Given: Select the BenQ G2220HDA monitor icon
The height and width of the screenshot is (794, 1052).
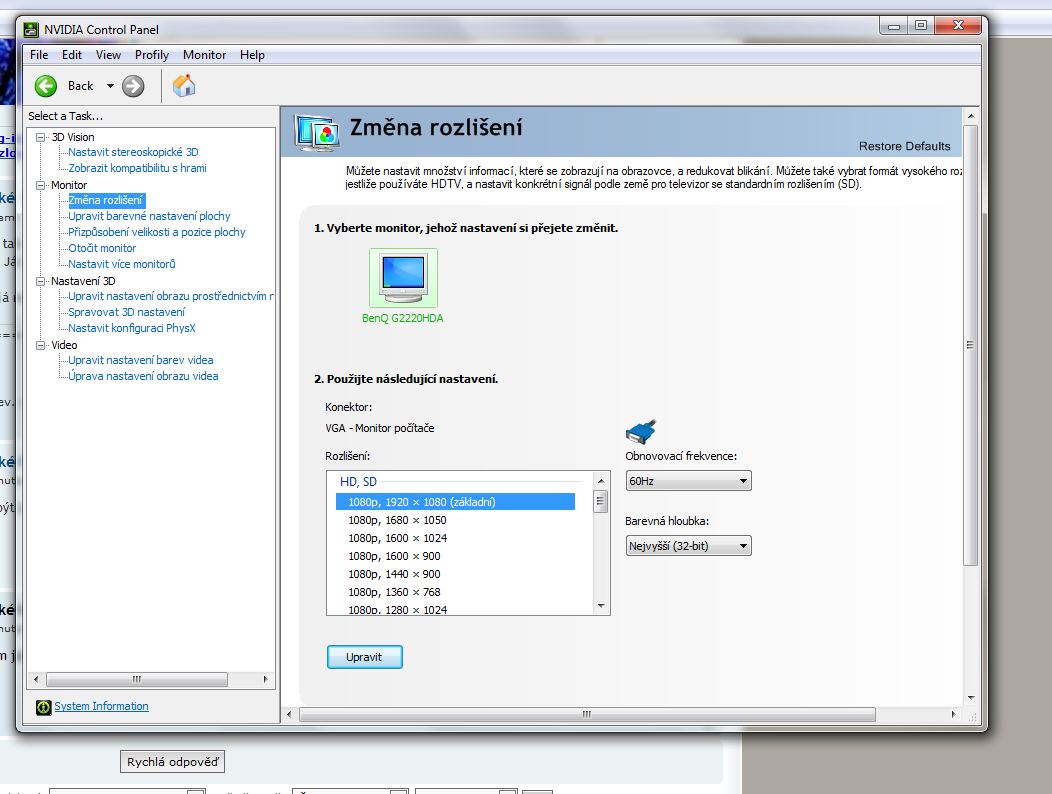Looking at the screenshot, I should (403, 278).
